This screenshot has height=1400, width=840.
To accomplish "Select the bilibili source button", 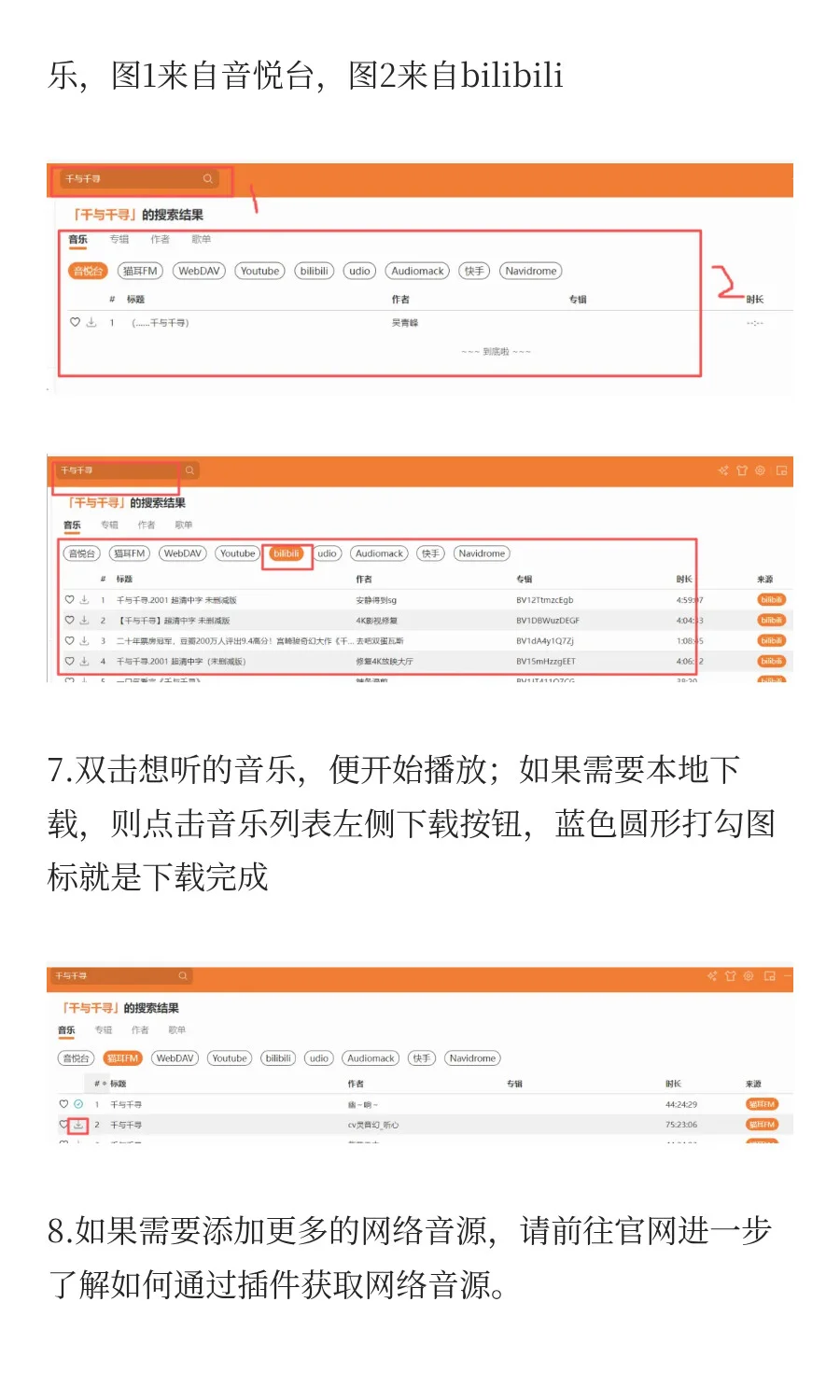I will (287, 553).
